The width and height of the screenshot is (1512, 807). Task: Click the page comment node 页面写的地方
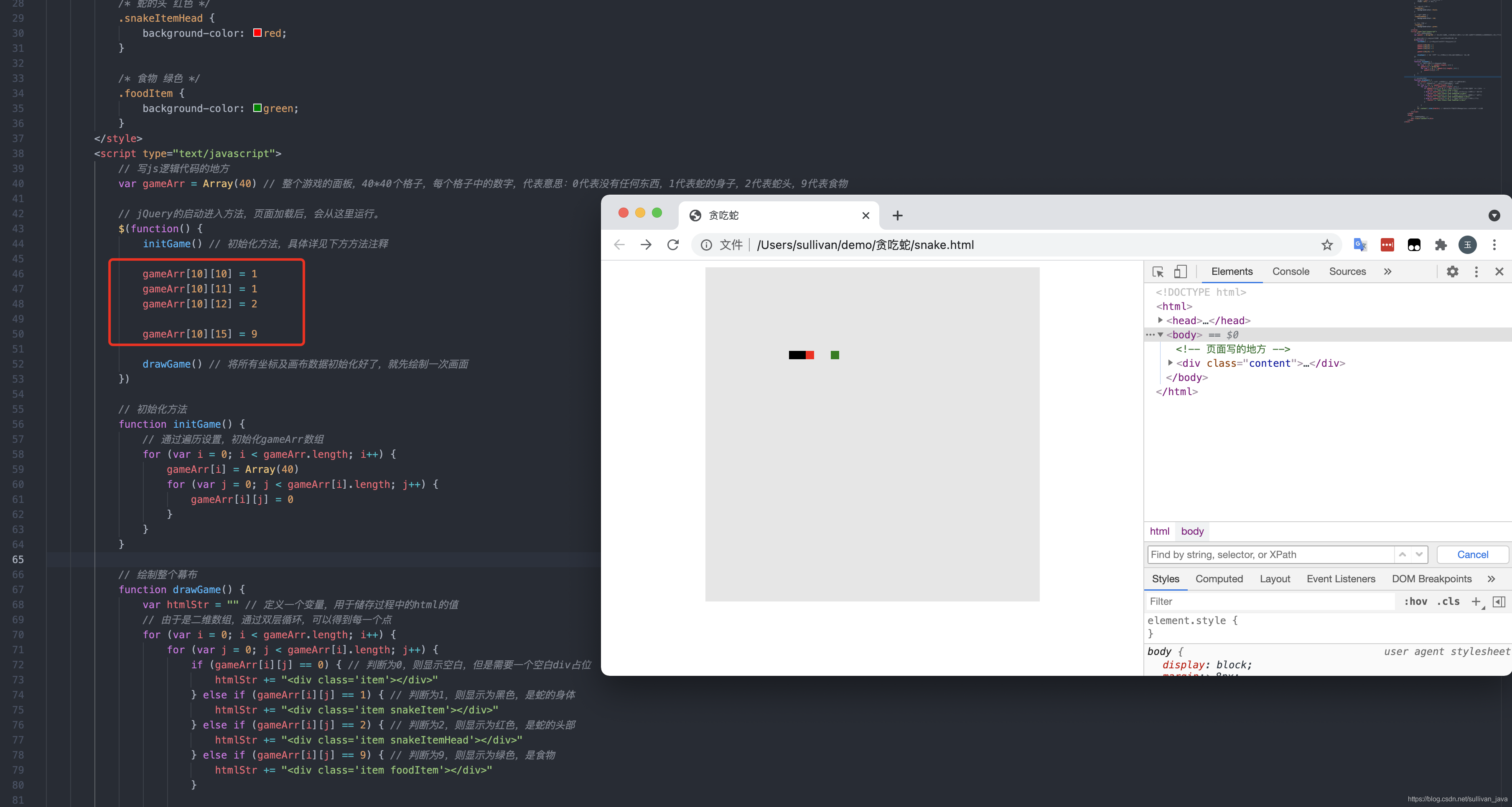pos(1232,349)
